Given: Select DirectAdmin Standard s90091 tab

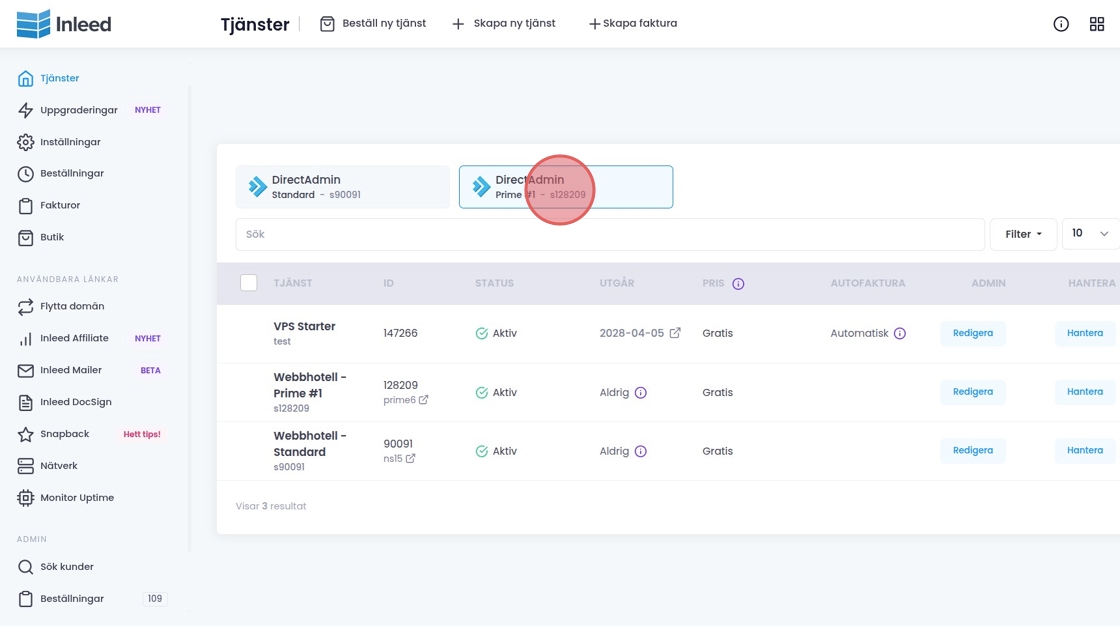Looking at the screenshot, I should (x=343, y=187).
